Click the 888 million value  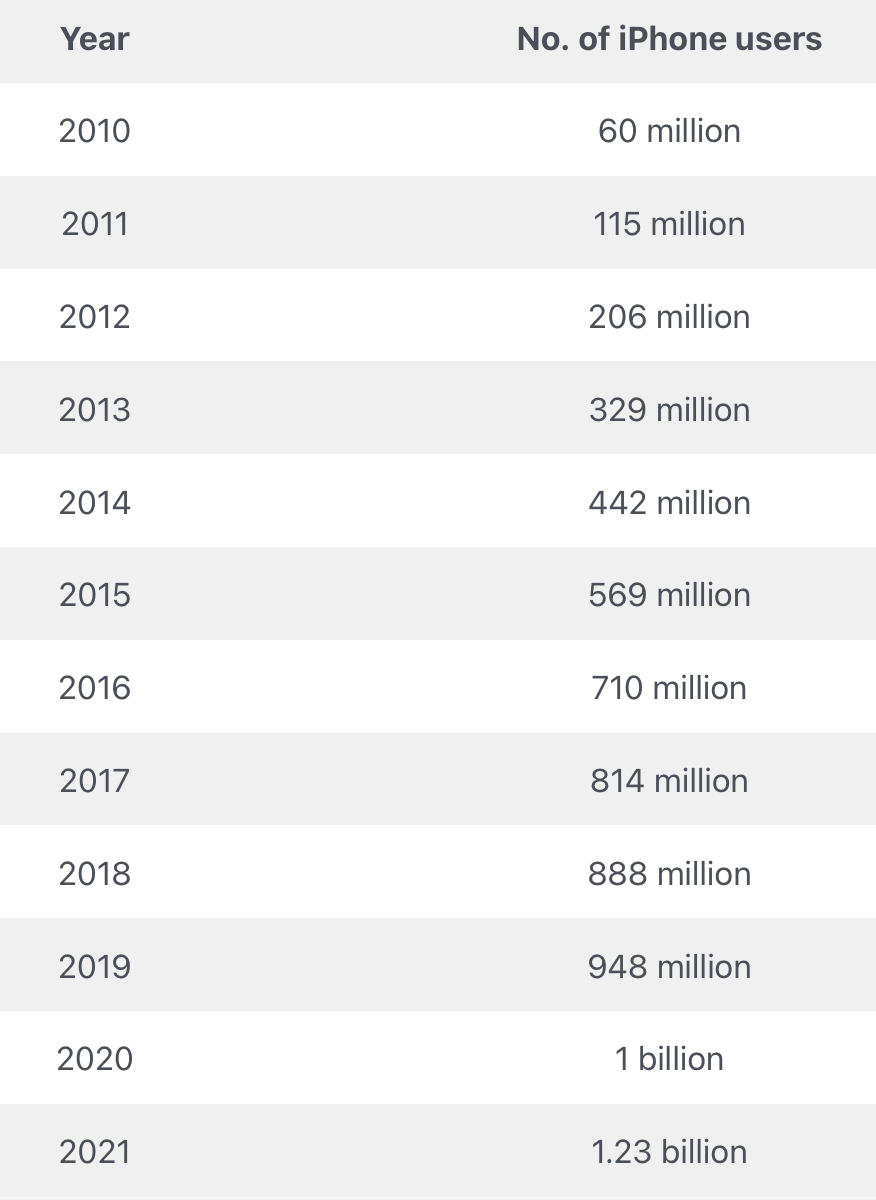tap(669, 873)
